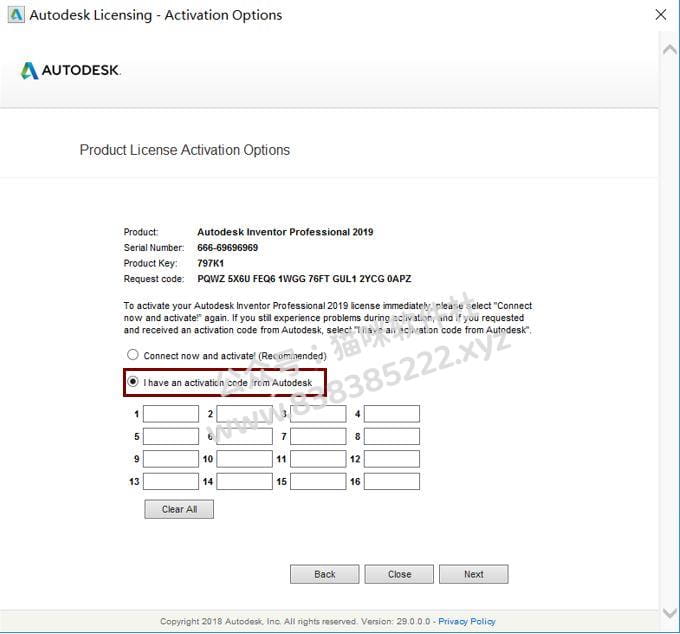Click Autodesk Inventor Professional 2019 product name
680x634 pixels.
(x=285, y=232)
